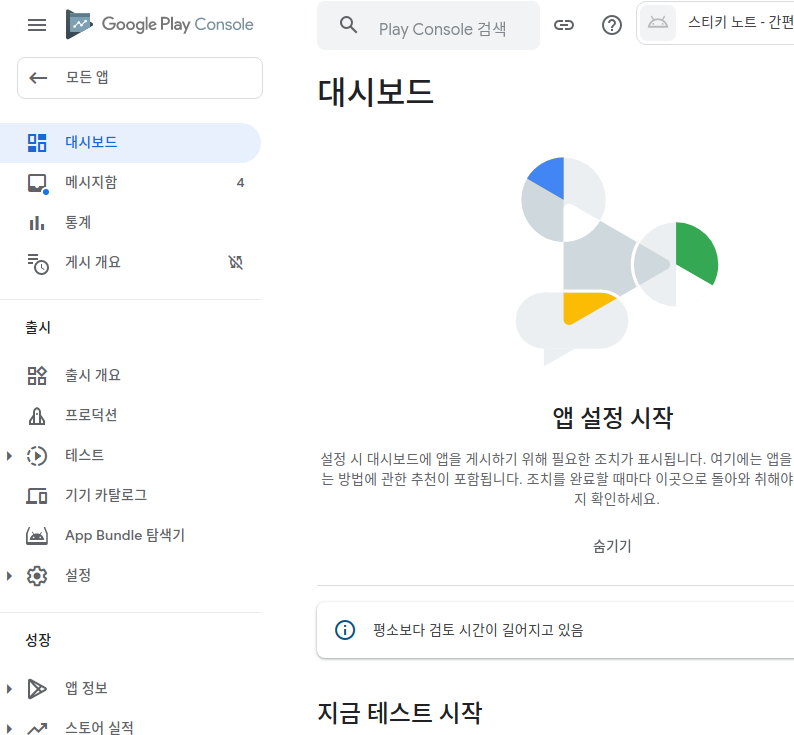Click the 대시보드 grid icon
Image resolution: width=794 pixels, height=735 pixels.
coord(37,143)
